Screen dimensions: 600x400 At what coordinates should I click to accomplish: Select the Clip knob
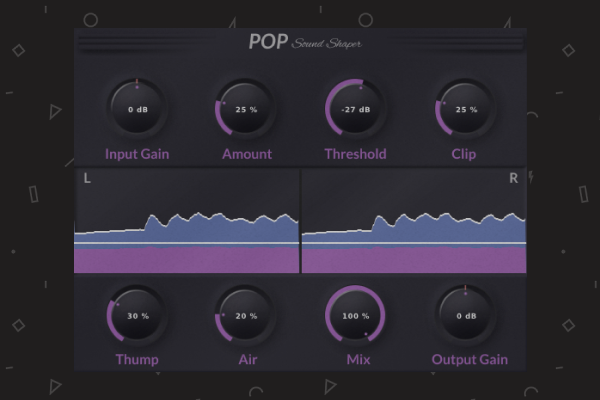coord(465,109)
